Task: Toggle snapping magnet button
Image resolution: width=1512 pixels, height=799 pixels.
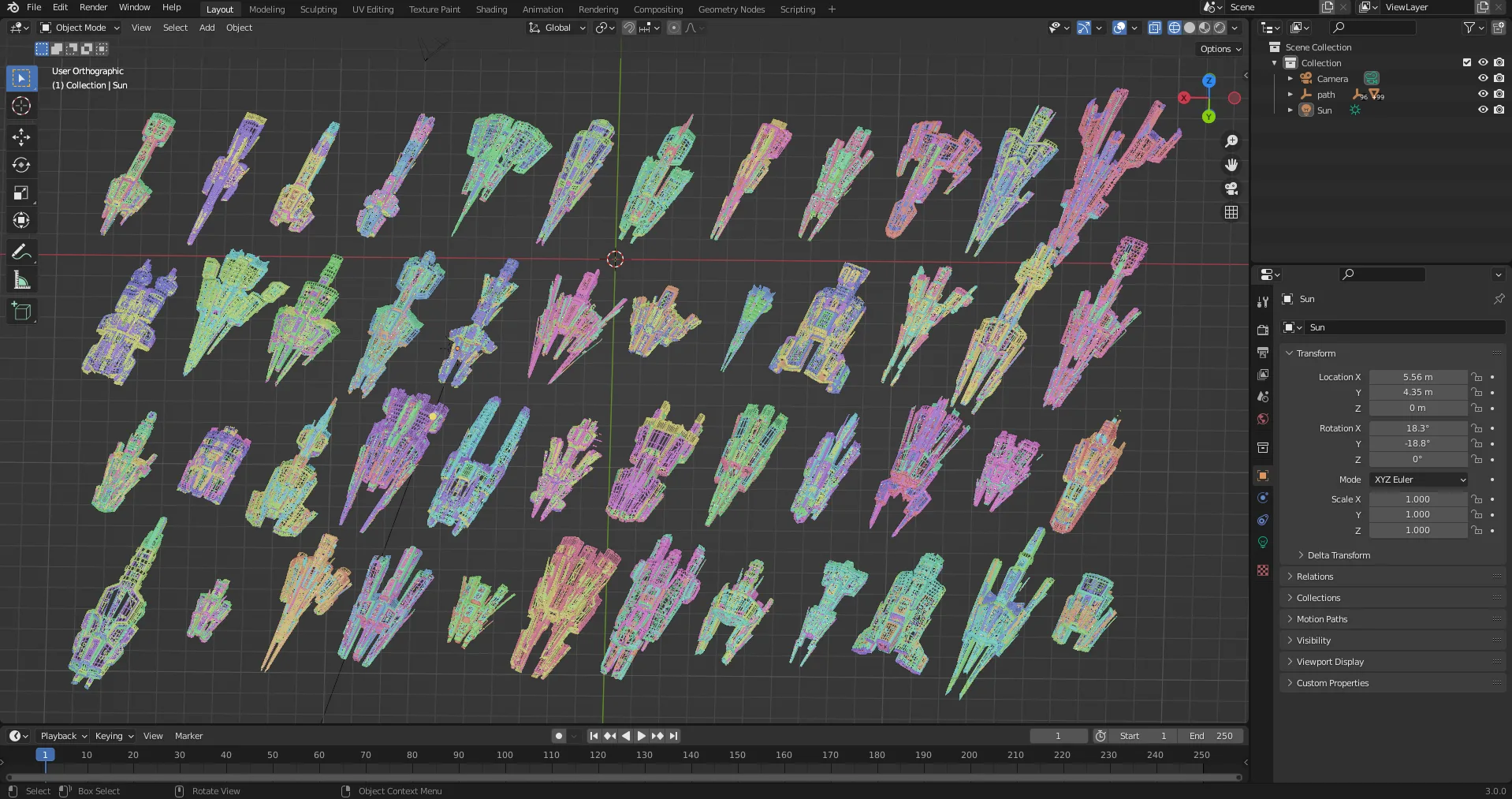Action: pos(628,28)
